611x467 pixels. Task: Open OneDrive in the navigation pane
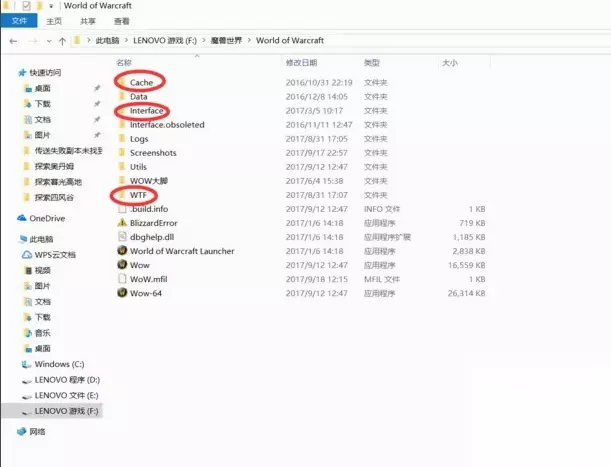47,218
